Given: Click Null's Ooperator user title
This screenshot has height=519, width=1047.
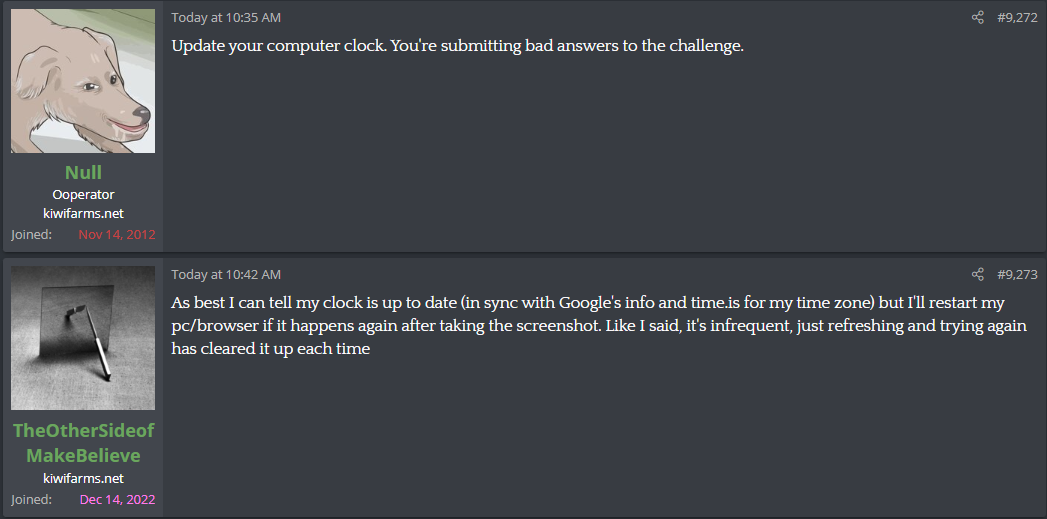Looking at the screenshot, I should (x=83, y=195).
